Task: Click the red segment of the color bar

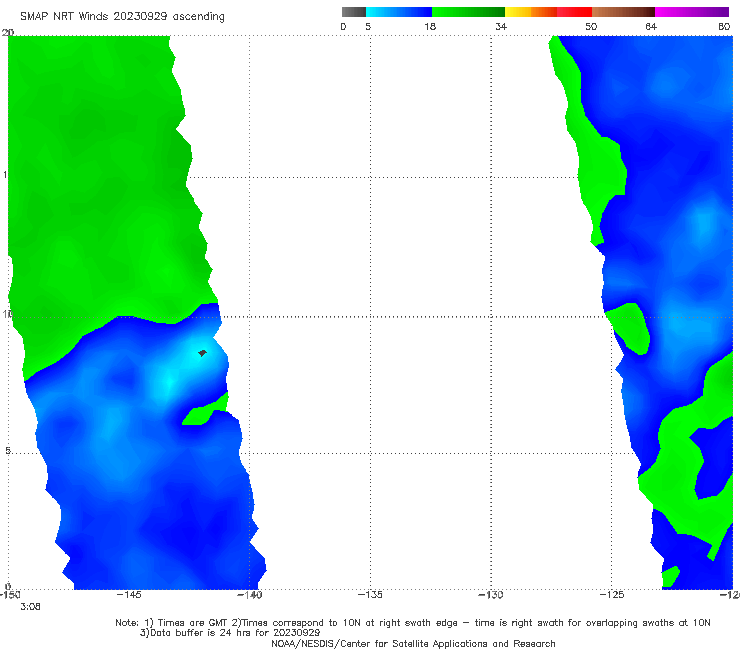Action: [574, 12]
